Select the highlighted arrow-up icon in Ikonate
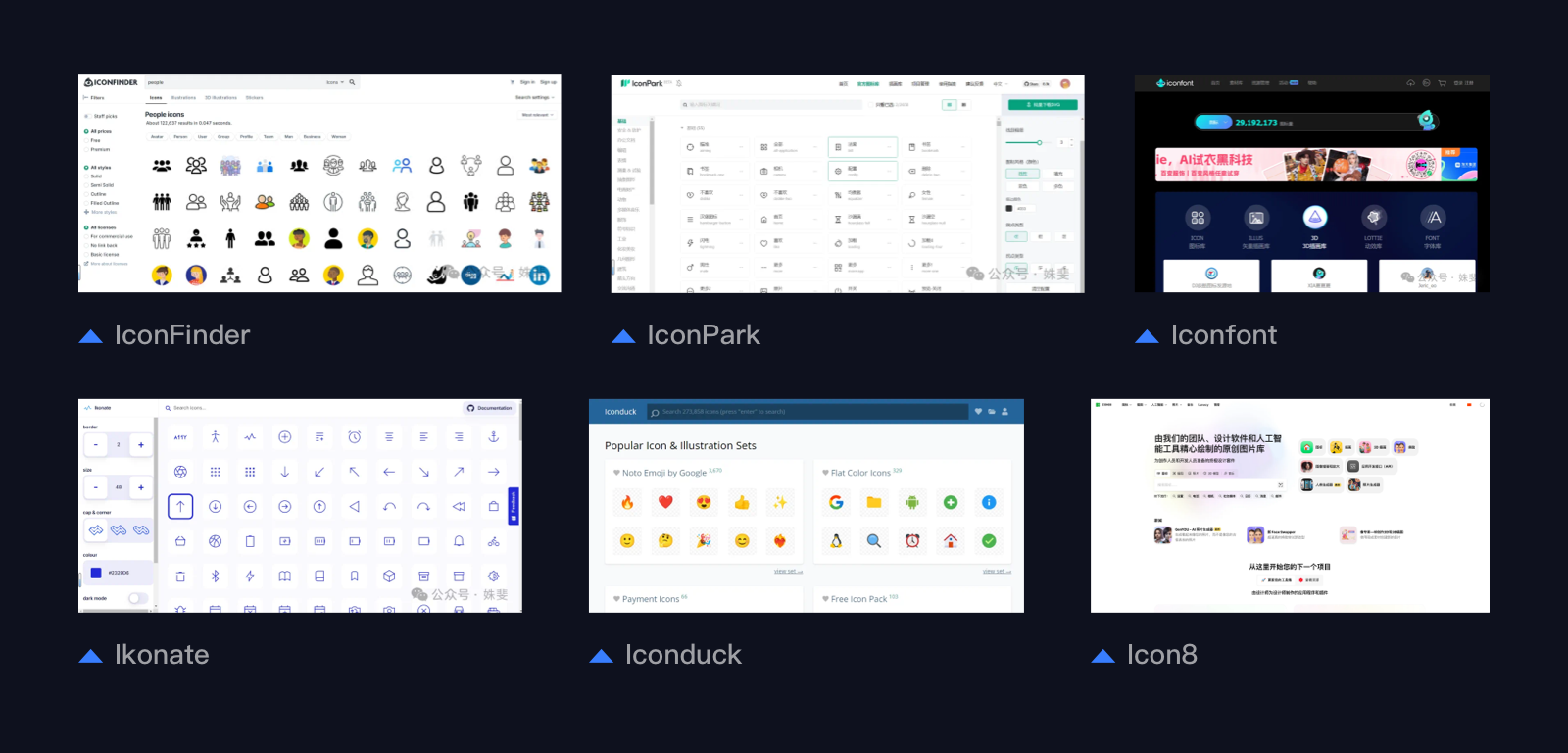This screenshot has width=1568, height=753. [180, 506]
